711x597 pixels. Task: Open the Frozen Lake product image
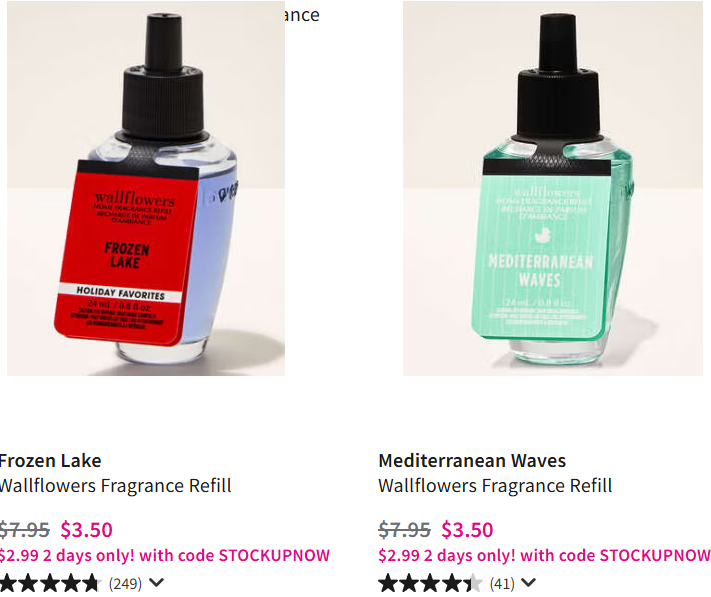146,188
